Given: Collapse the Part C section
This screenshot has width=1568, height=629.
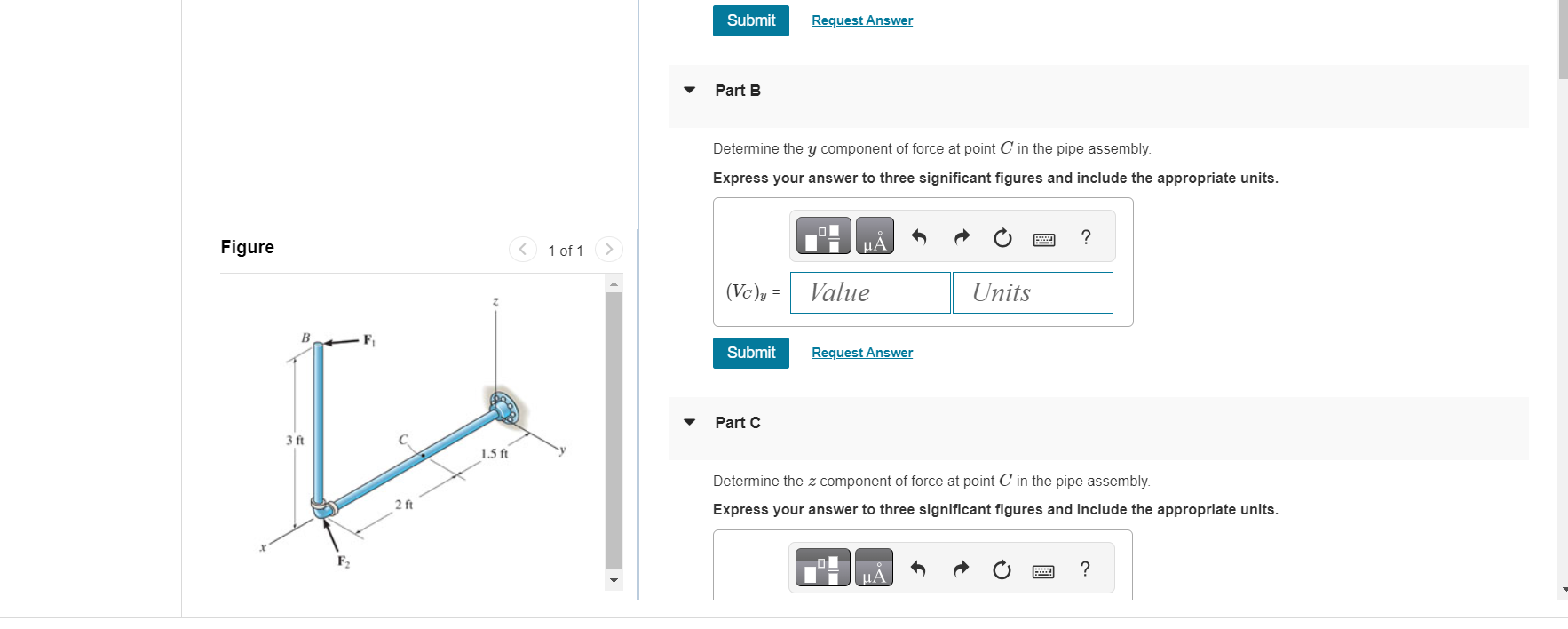Looking at the screenshot, I should tap(690, 422).
